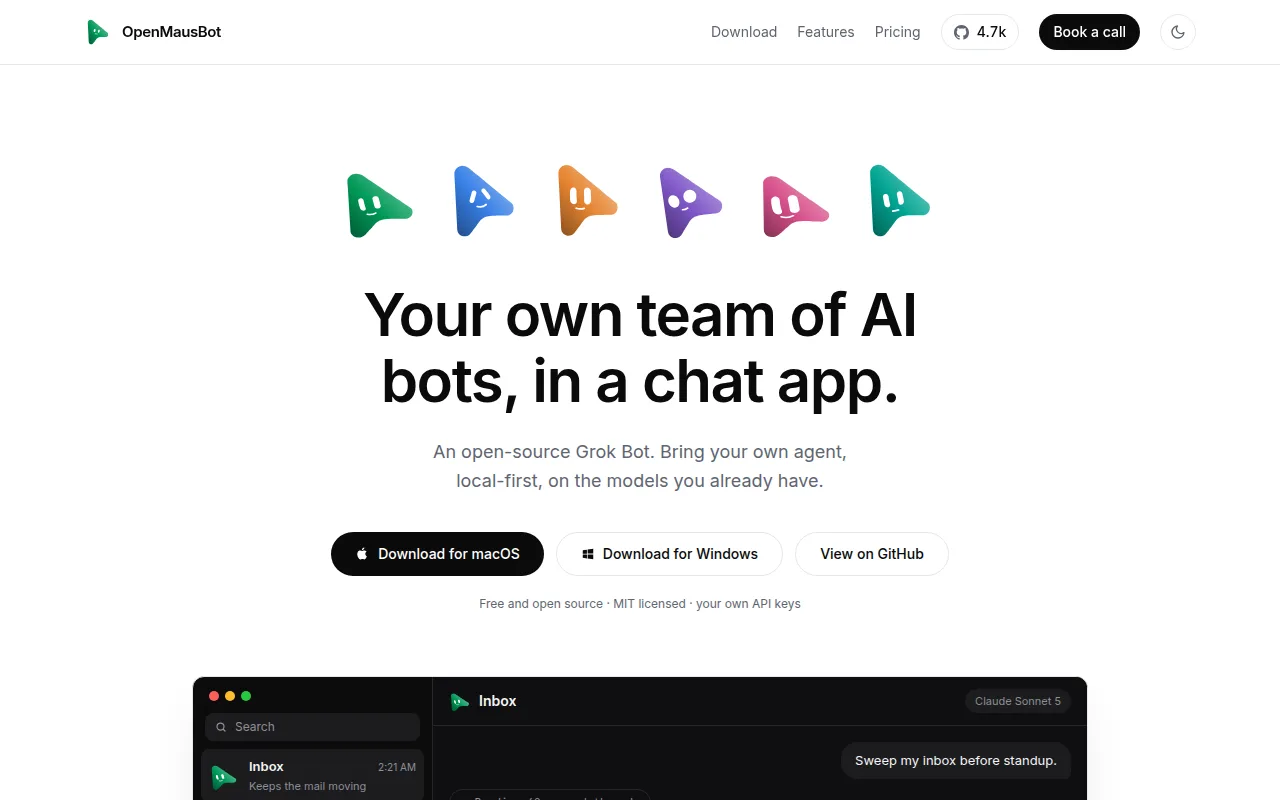Click the yellow window dot in app preview
1280x800 pixels.
click(230, 696)
